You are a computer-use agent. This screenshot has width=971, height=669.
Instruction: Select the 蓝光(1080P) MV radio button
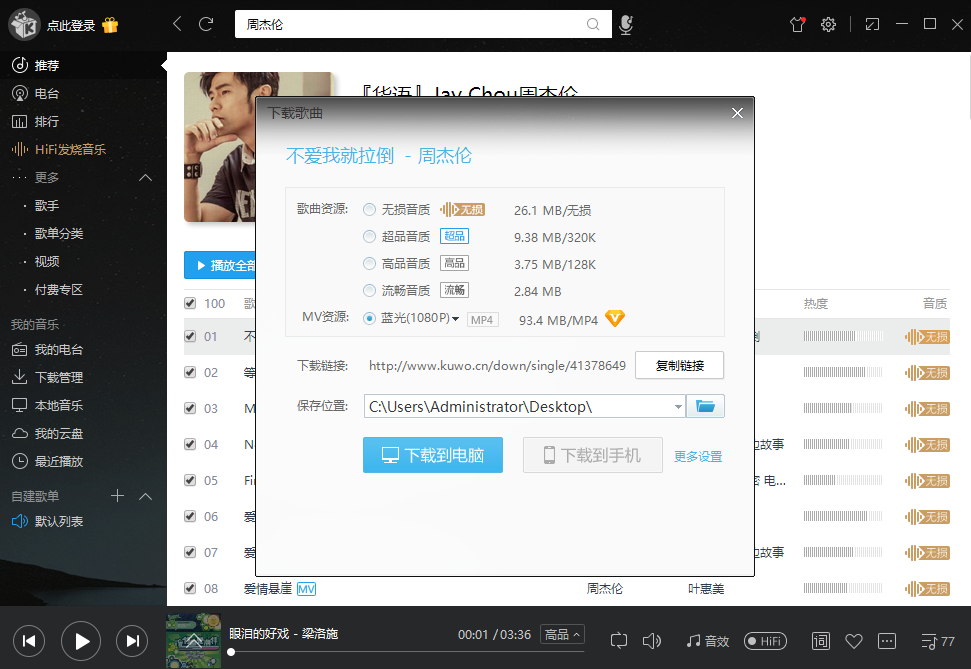tap(370, 318)
